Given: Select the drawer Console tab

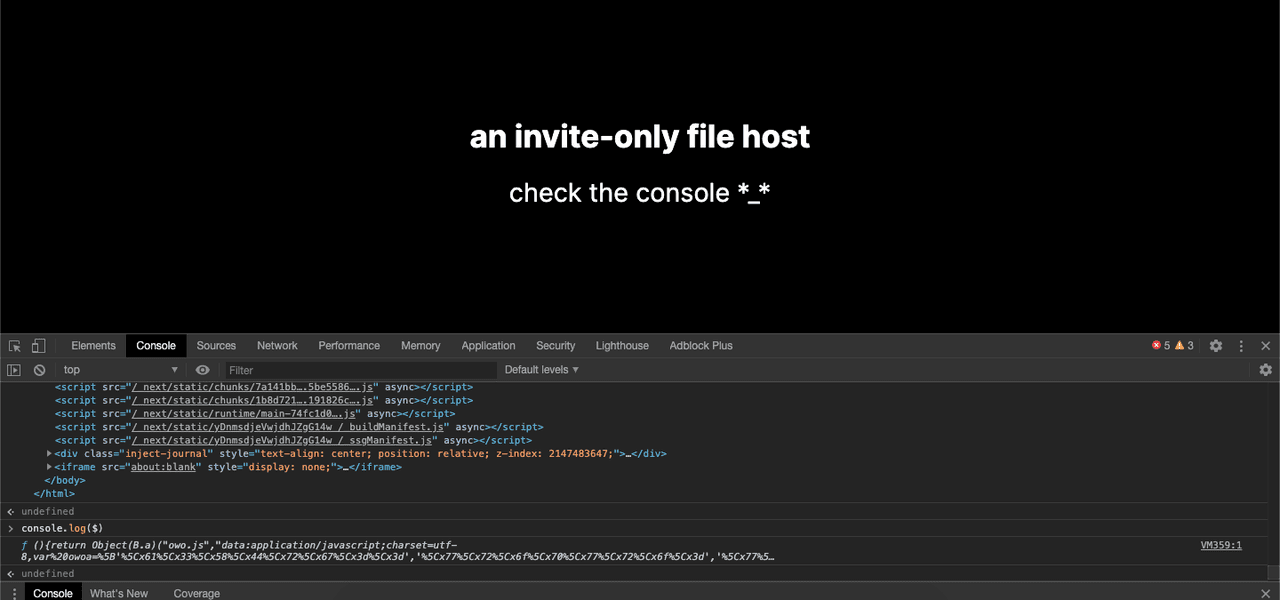Looking at the screenshot, I should click(x=53, y=593).
